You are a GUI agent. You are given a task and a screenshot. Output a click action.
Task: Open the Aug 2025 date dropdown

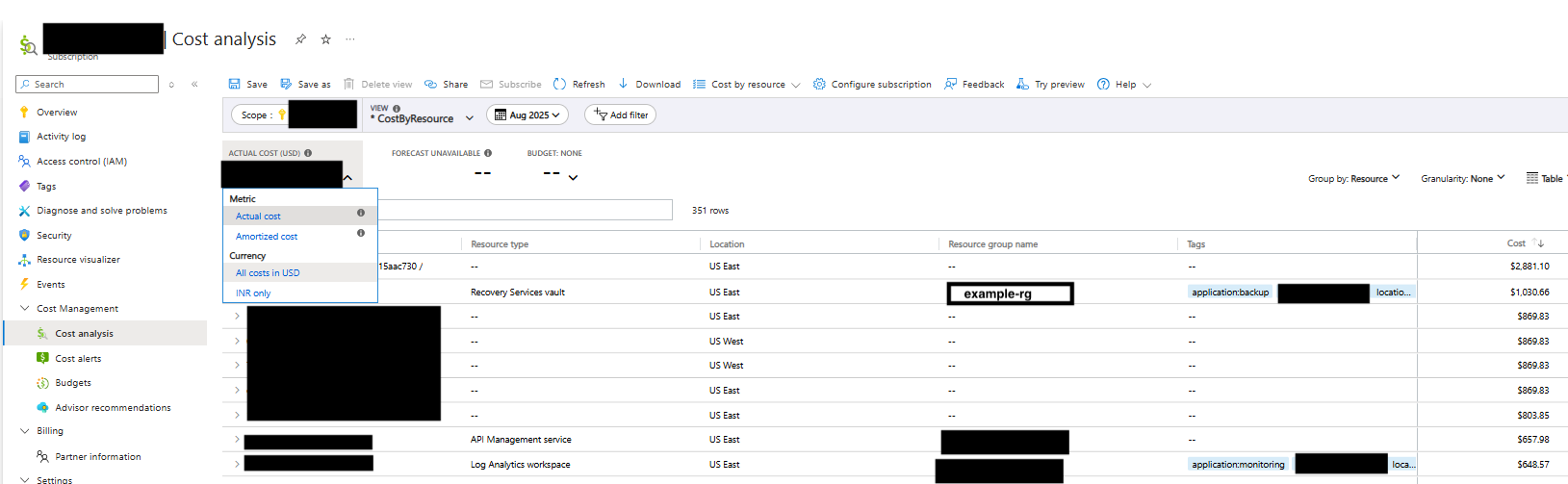coord(527,115)
